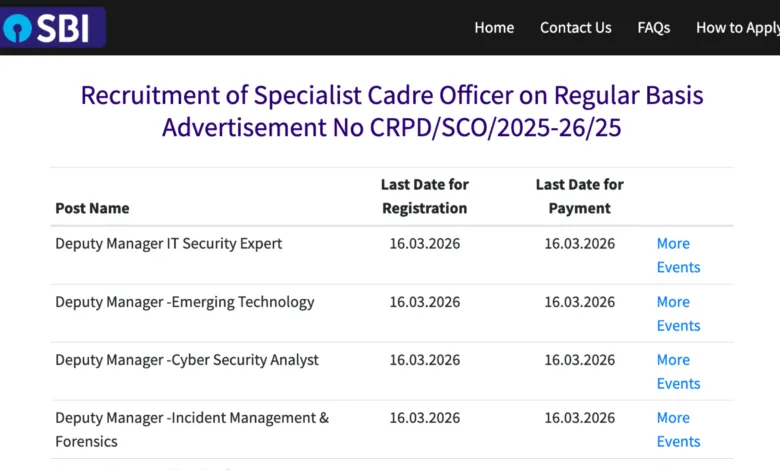
Task: Show More Events for Cyber Security Analyst
Action: click(677, 371)
